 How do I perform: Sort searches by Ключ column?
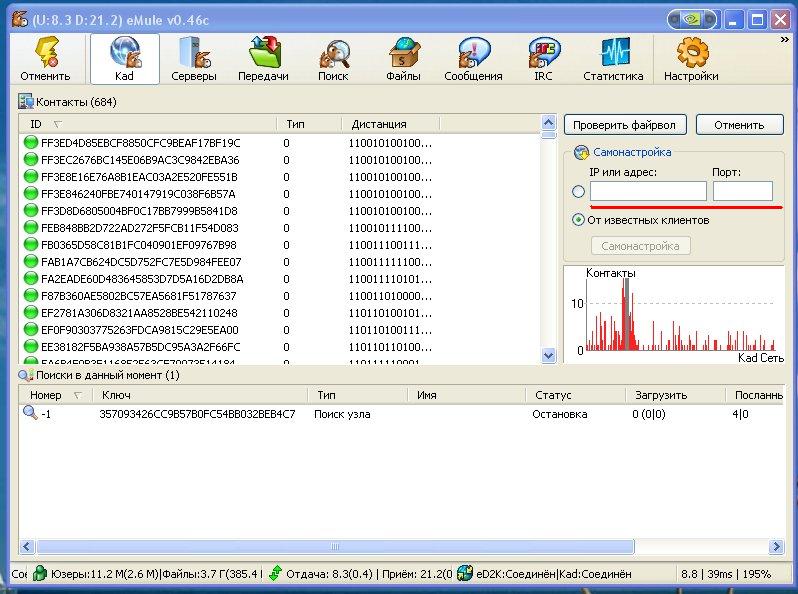[x=201, y=395]
